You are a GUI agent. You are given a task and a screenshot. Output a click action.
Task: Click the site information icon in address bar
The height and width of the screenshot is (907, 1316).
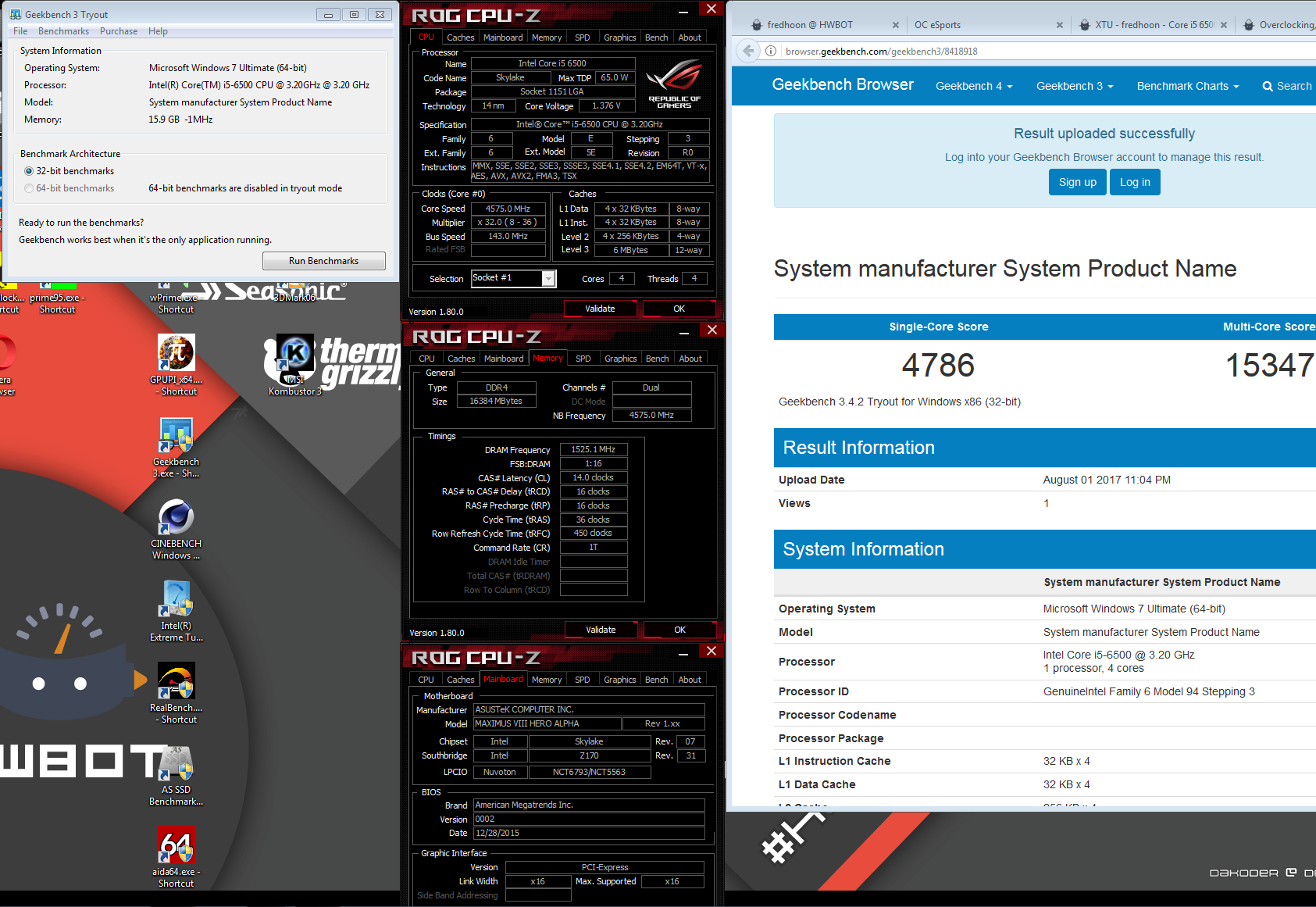771,51
